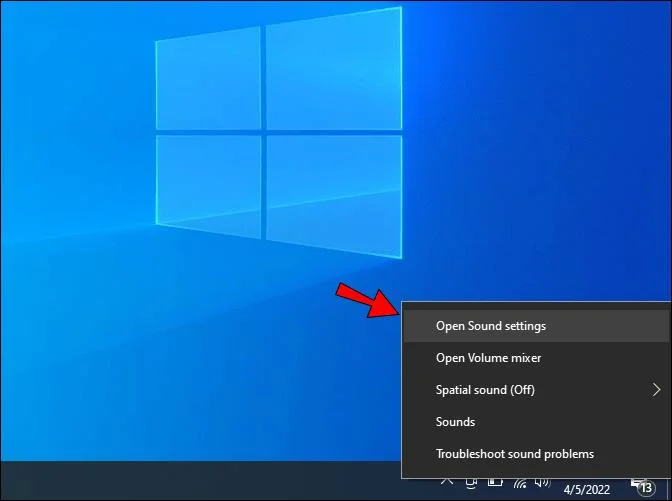Open the Wi-Fi network tray icon
Screen dimensions: 672x501
(x=520, y=483)
